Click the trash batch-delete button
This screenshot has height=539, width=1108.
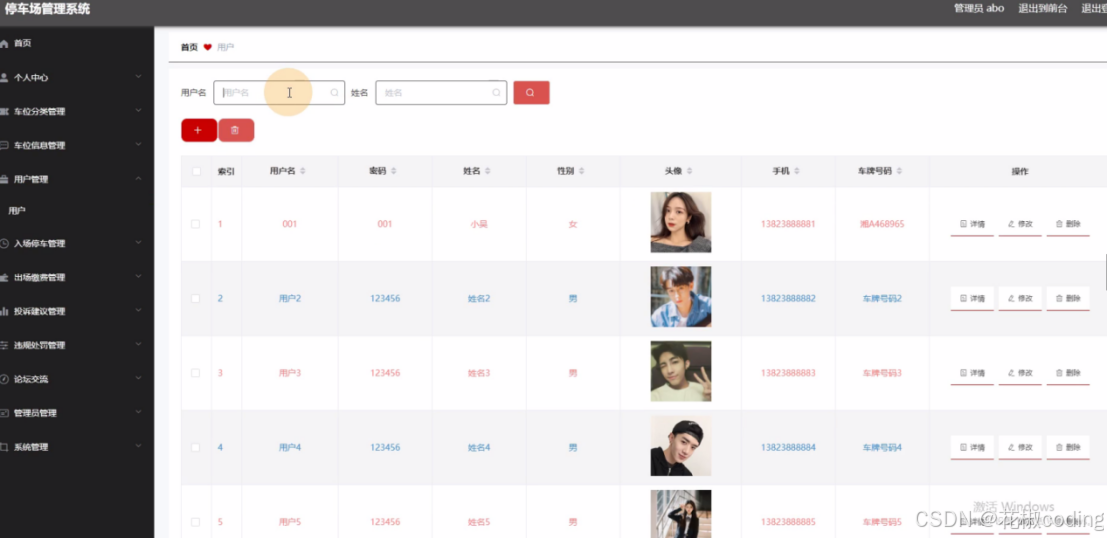236,130
